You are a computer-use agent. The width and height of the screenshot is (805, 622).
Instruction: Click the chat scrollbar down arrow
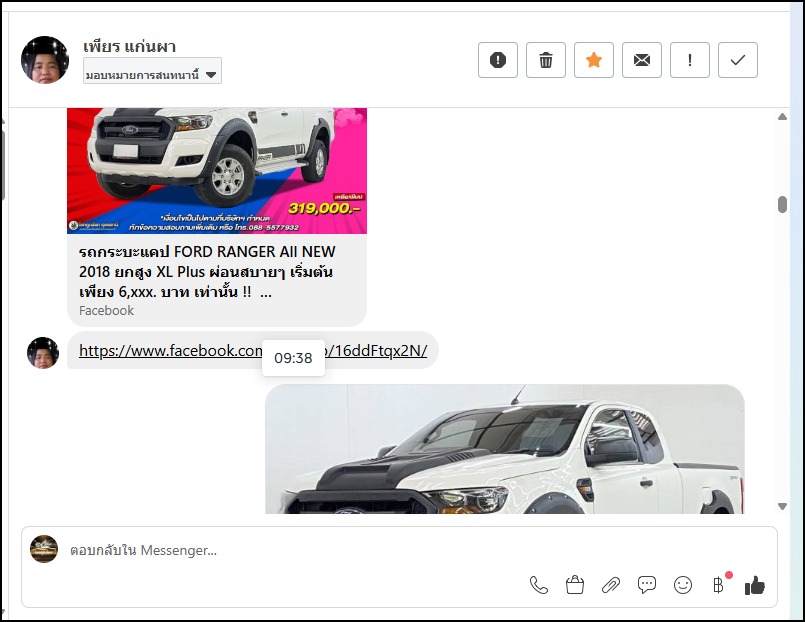782,507
